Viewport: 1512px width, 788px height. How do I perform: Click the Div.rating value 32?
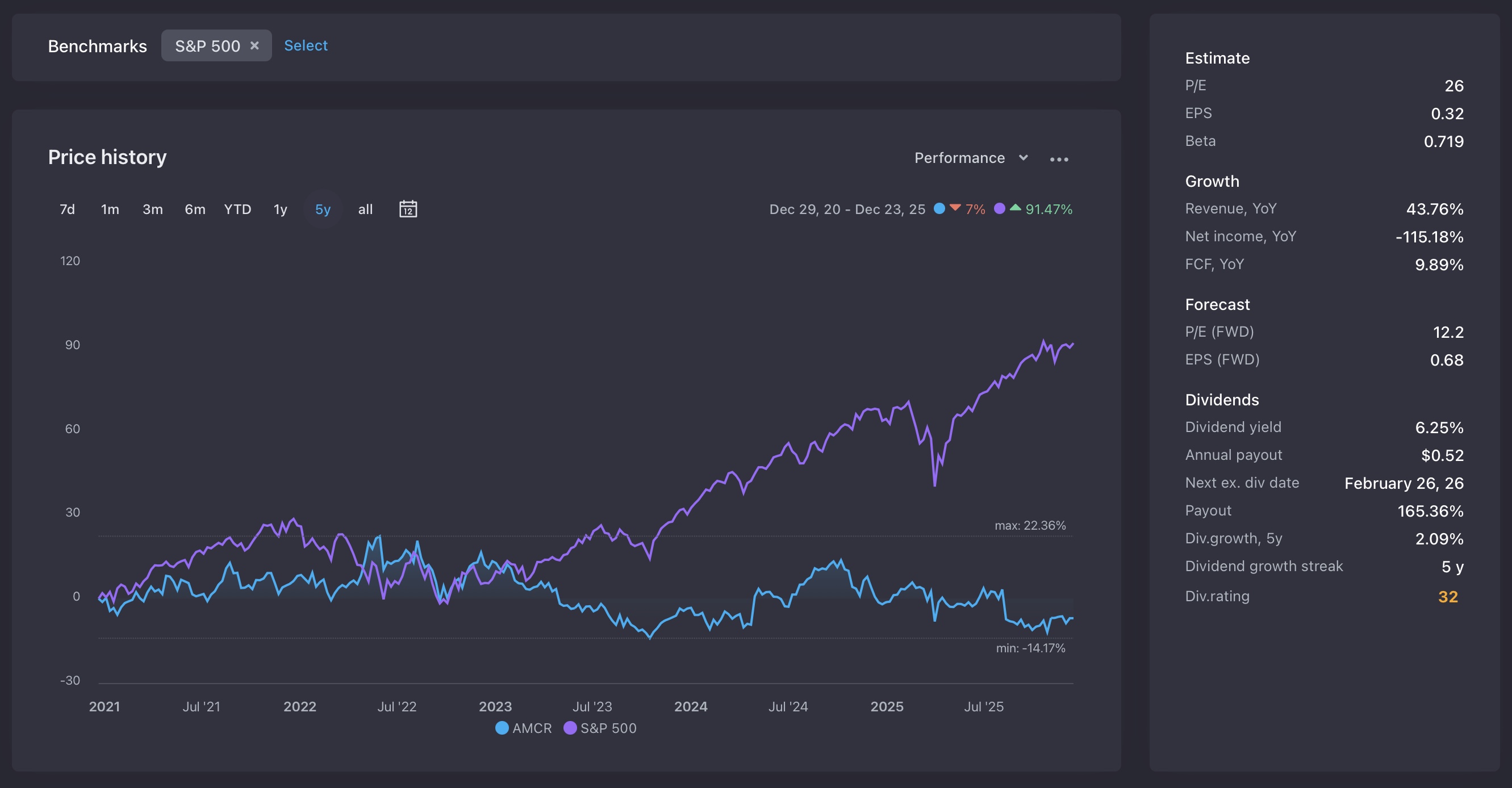point(1447,597)
